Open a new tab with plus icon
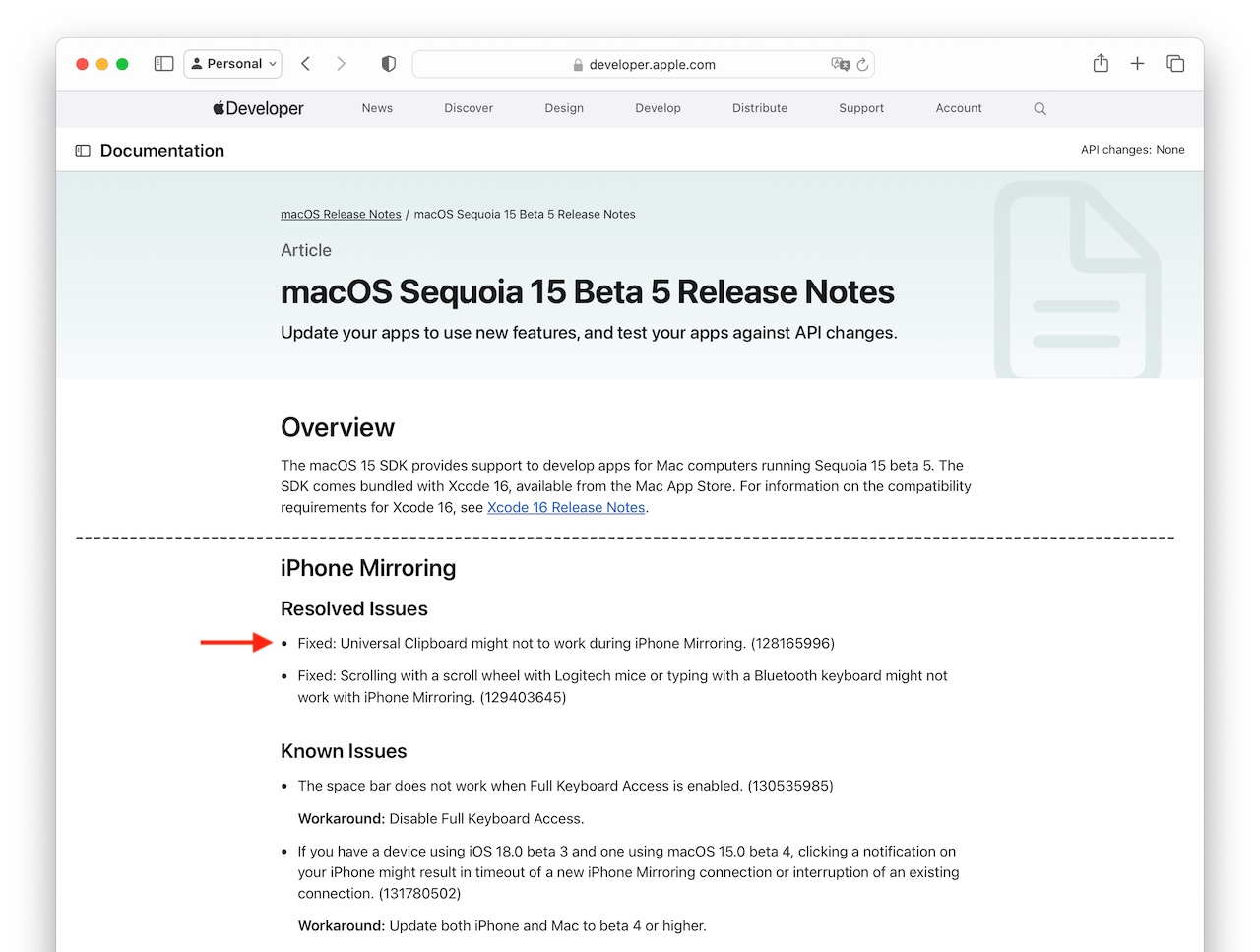 pyautogui.click(x=1137, y=63)
